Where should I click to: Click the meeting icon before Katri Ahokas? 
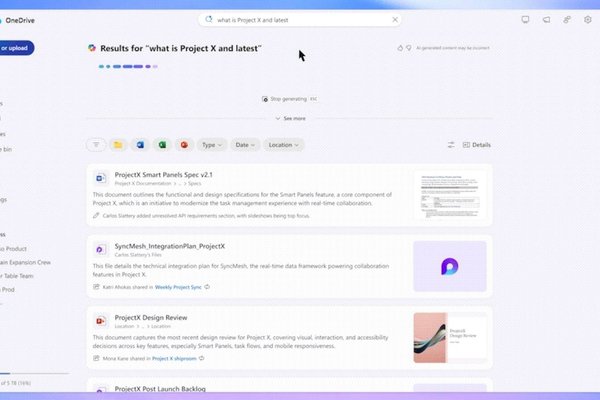pyautogui.click(x=96, y=287)
